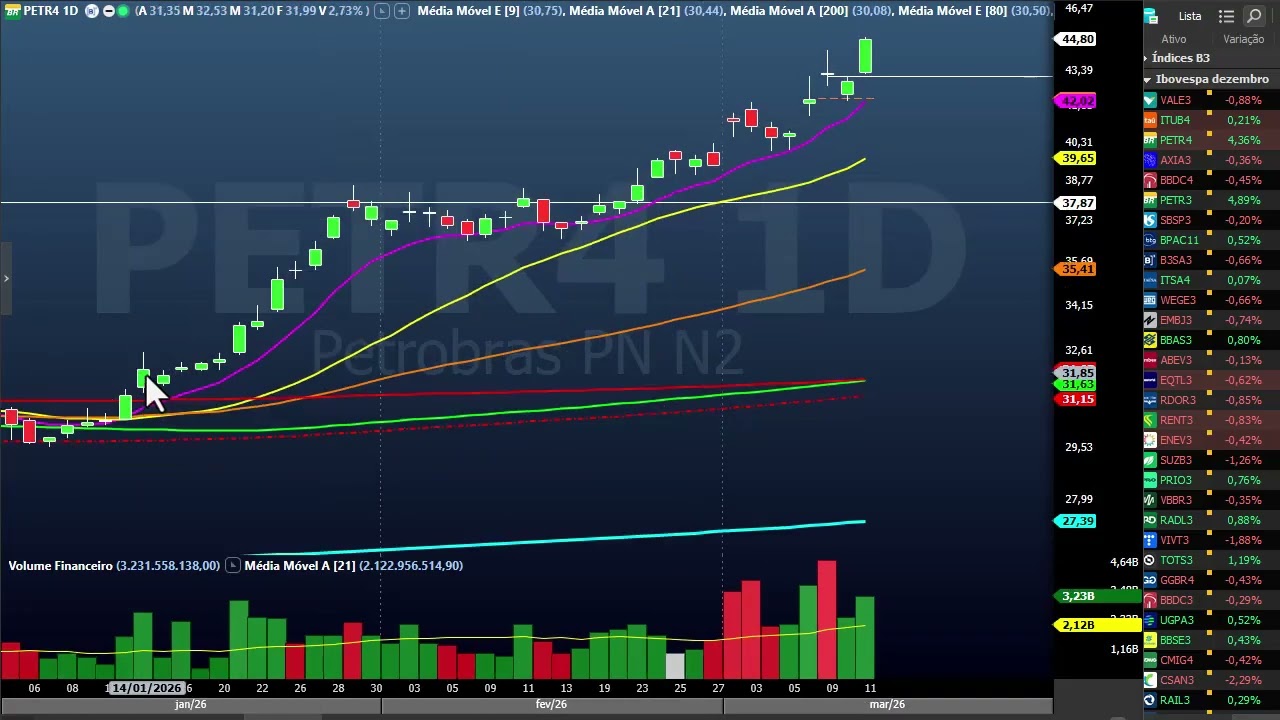Click the ITSA4 logo icon
Screen dimensions: 1280x720
click(1150, 280)
